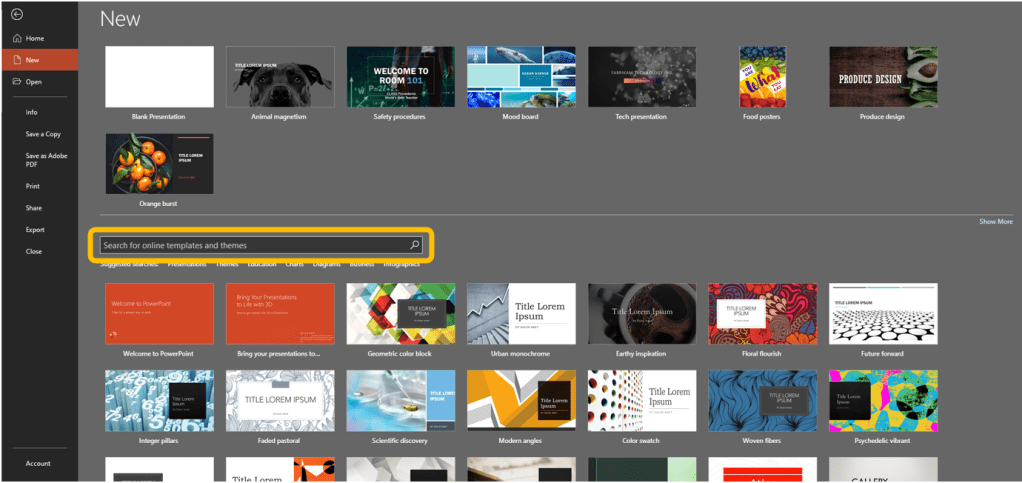The height and width of the screenshot is (483, 1022).
Task: Select the Color swatch template
Action: (641, 400)
